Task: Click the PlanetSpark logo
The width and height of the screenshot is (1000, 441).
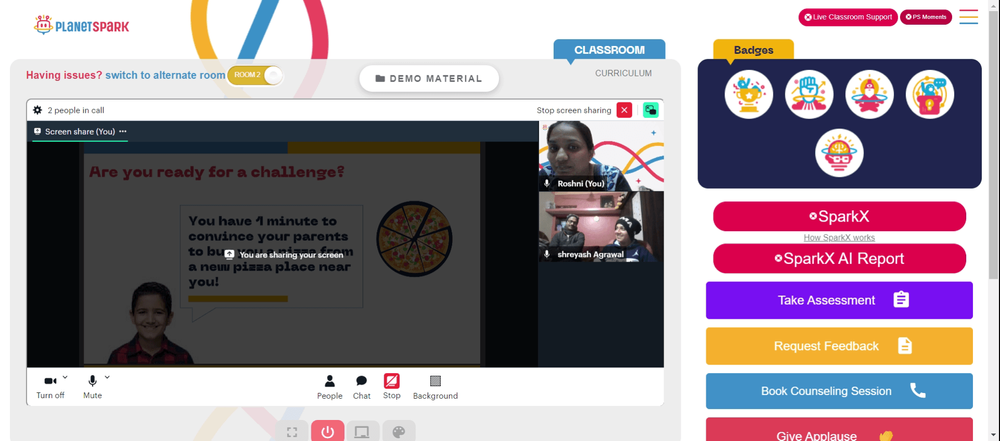Action: pyautogui.click(x=81, y=26)
